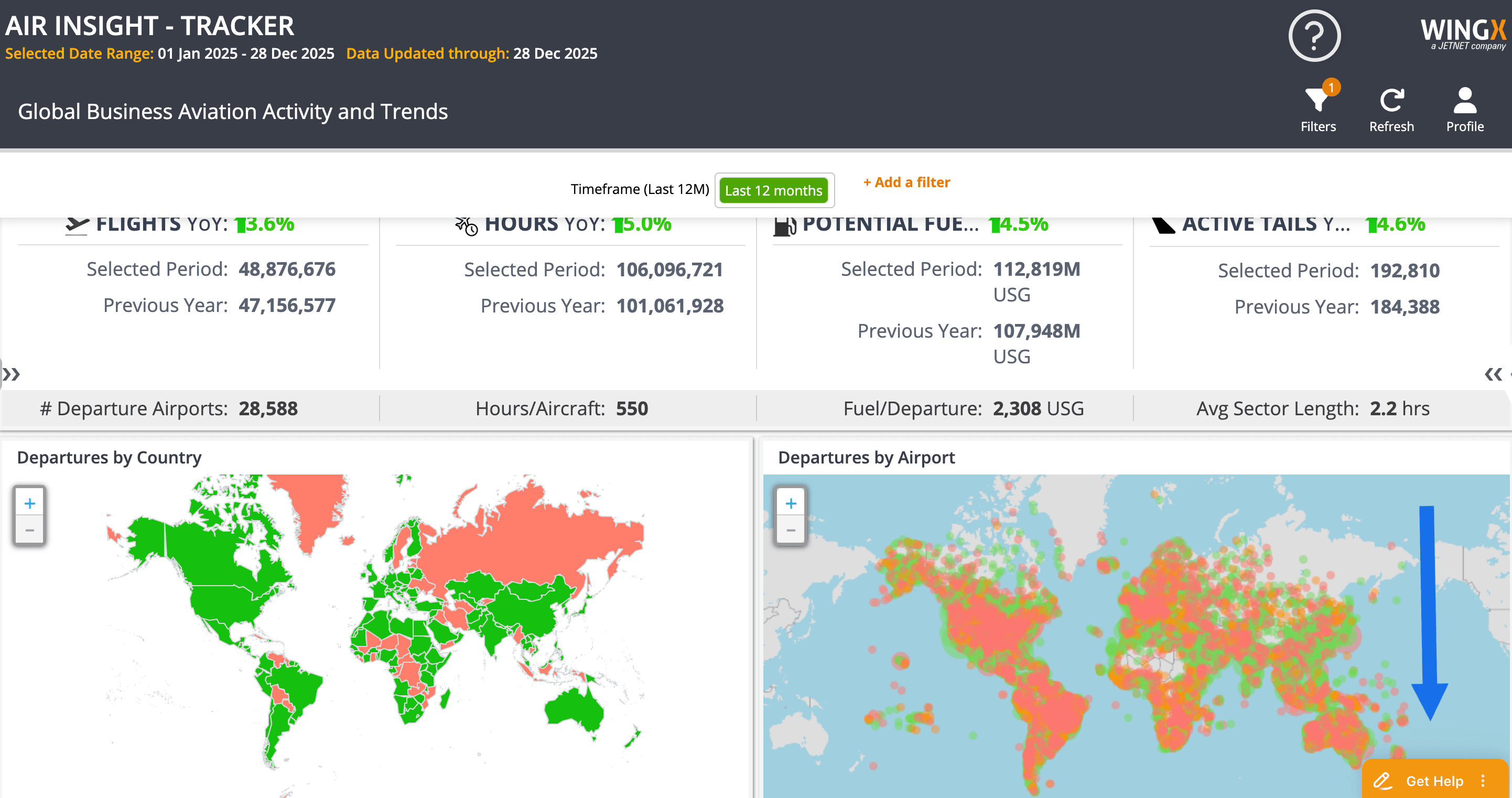Image resolution: width=1512 pixels, height=798 pixels.
Task: Click the Add a filter link
Action: (x=906, y=182)
